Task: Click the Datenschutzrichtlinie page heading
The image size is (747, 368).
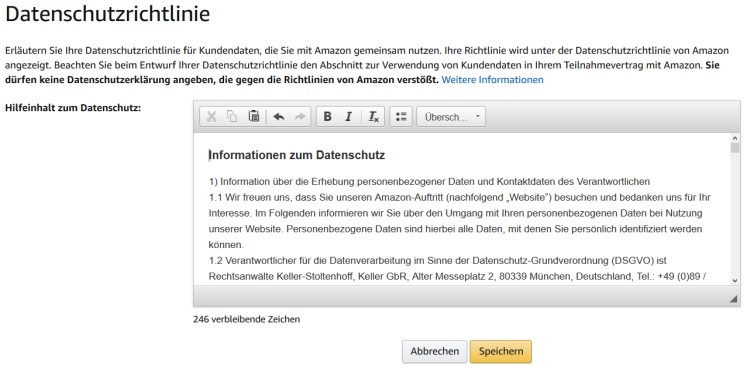Action: pyautogui.click(x=108, y=14)
